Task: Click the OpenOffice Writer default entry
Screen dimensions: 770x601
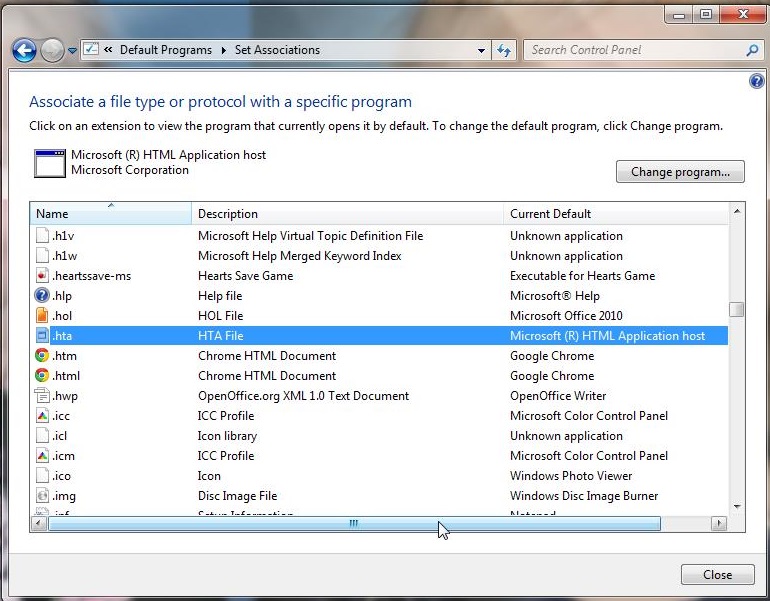Action: (558, 396)
